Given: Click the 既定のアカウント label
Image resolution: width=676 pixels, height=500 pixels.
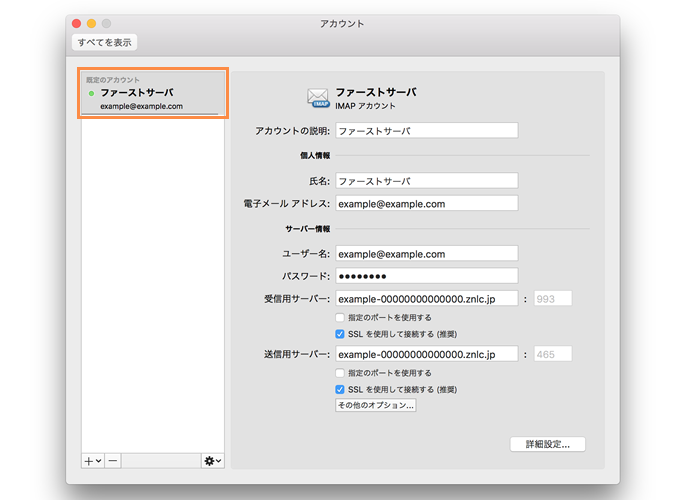Looking at the screenshot, I should [x=113, y=80].
